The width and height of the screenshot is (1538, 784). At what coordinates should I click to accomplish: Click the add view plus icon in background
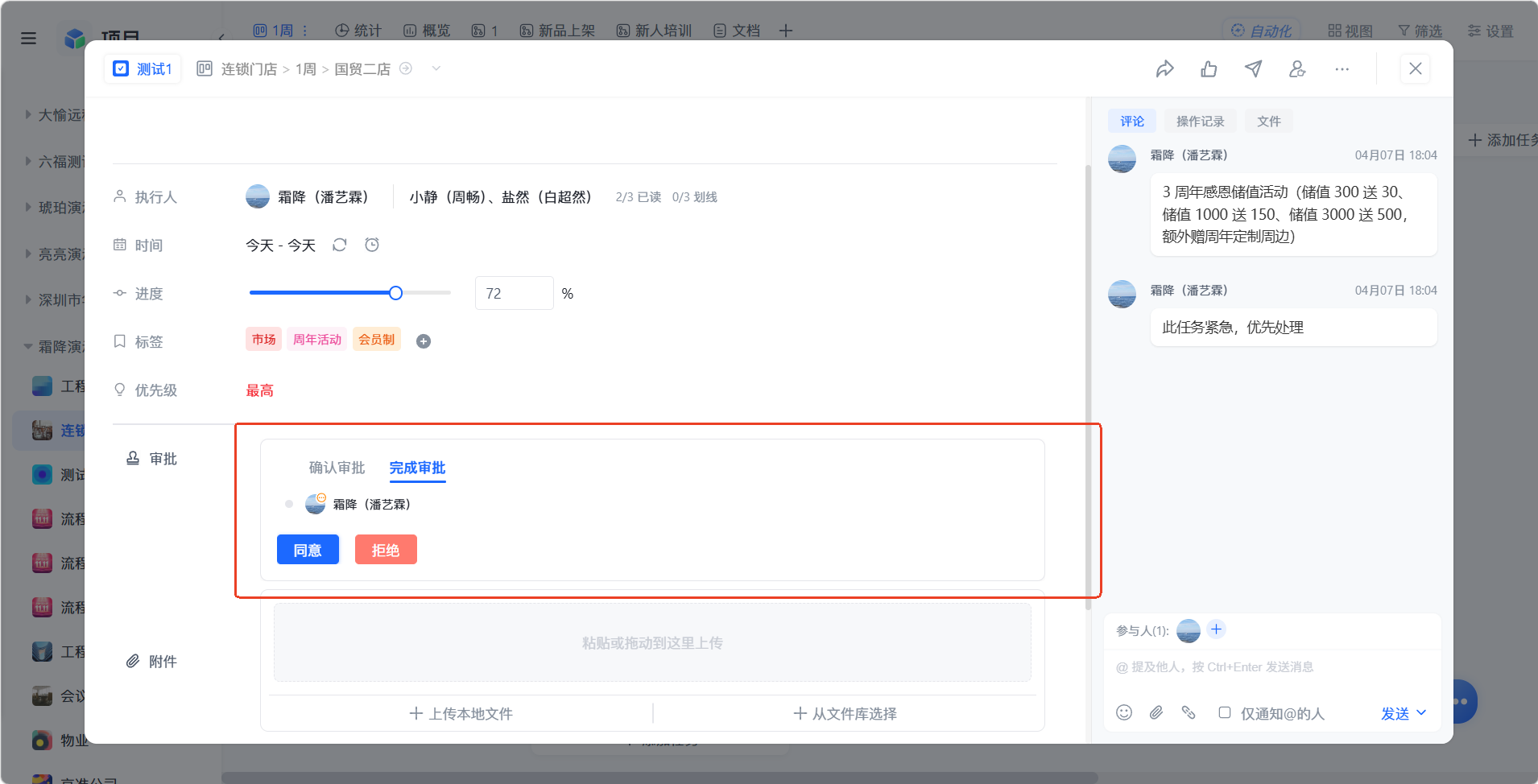786,31
